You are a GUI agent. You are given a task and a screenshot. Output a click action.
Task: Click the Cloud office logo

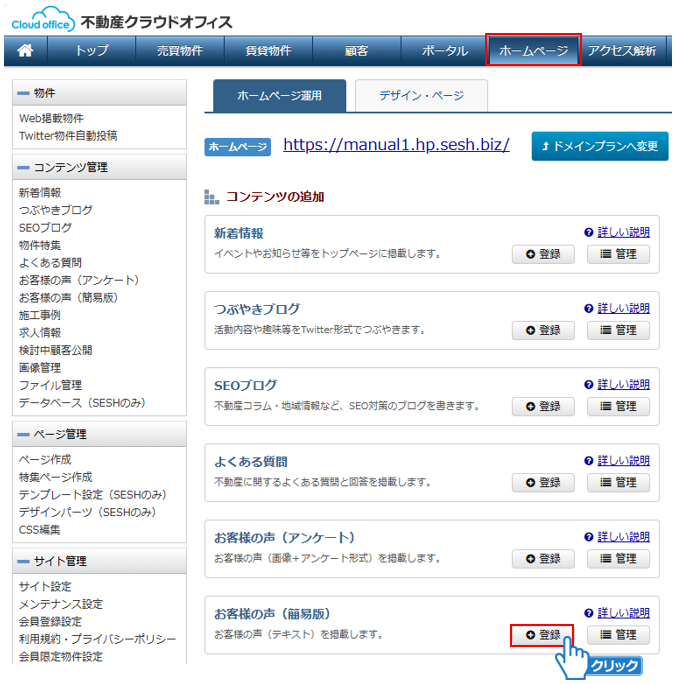tap(38, 20)
